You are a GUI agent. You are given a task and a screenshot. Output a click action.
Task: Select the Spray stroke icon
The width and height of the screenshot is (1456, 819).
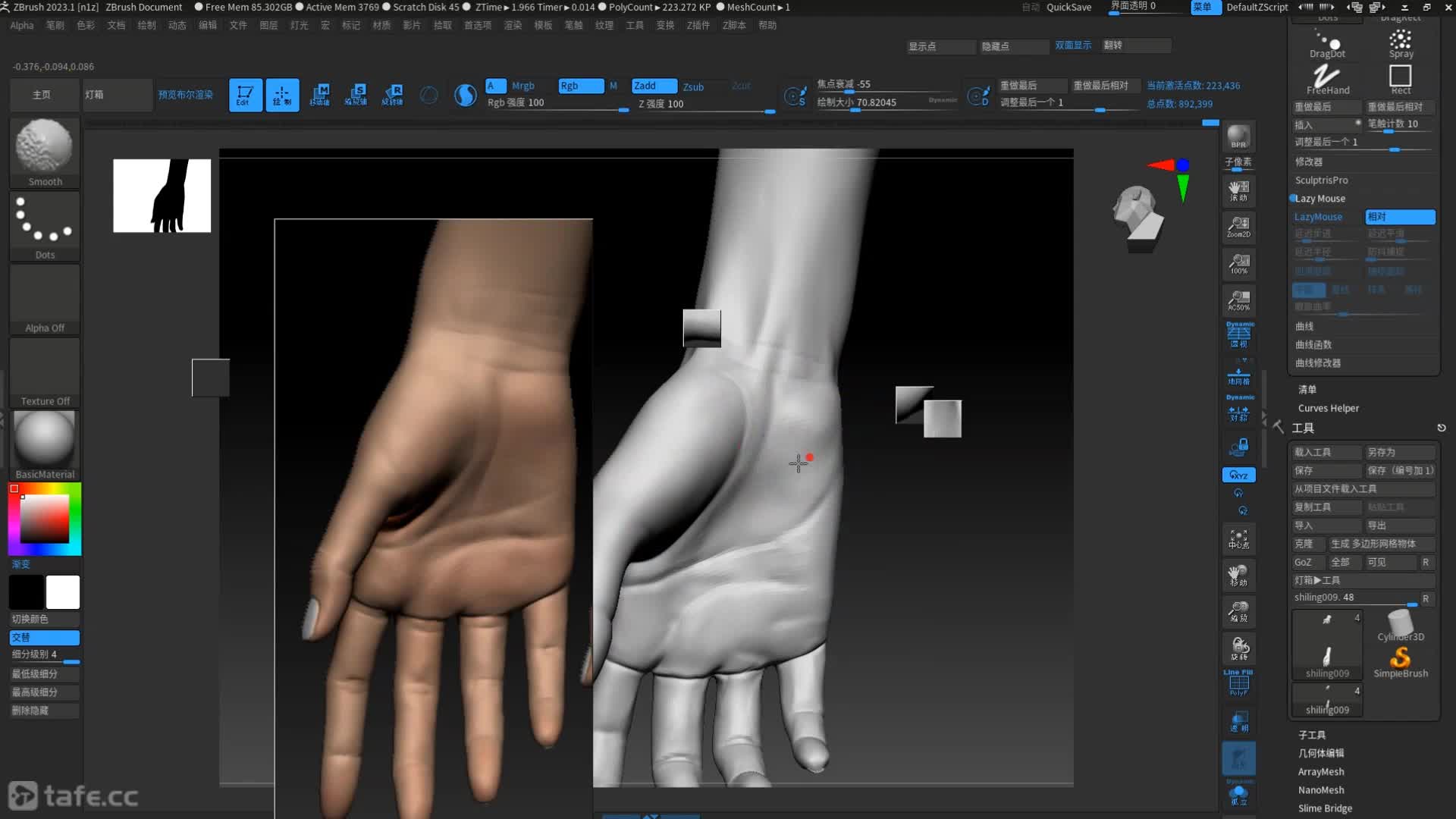1401,44
